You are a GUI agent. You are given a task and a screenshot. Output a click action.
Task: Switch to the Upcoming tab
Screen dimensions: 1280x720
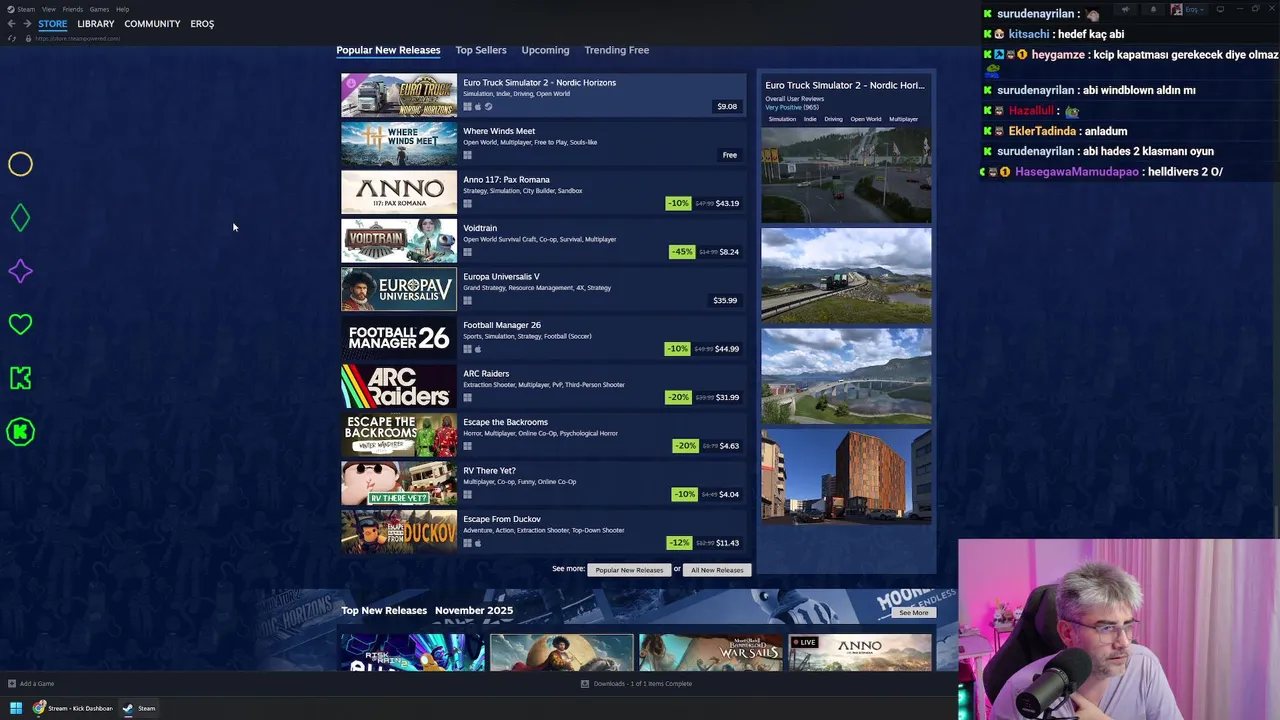pyautogui.click(x=545, y=50)
